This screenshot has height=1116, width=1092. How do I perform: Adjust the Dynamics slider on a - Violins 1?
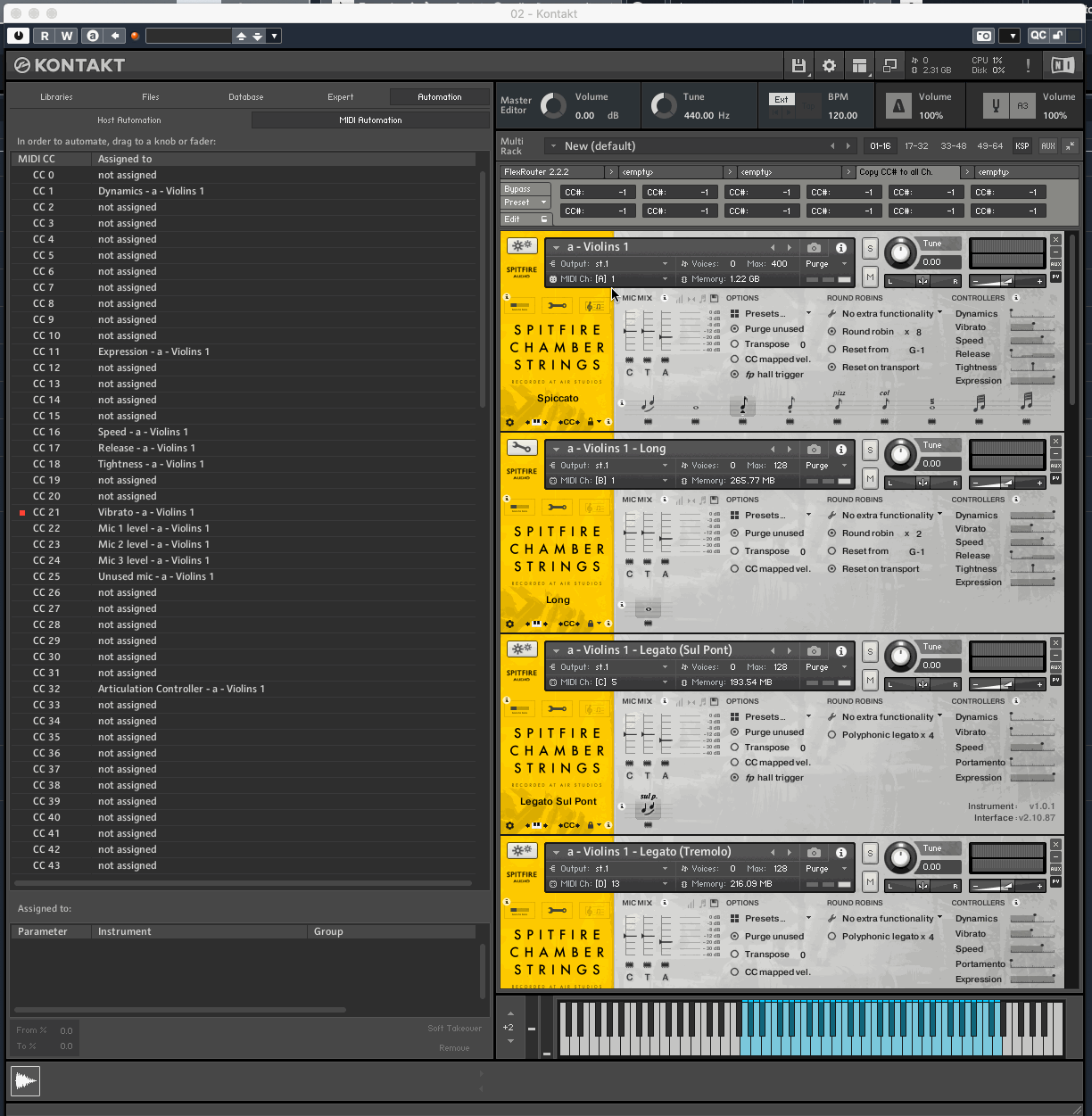(x=1031, y=314)
